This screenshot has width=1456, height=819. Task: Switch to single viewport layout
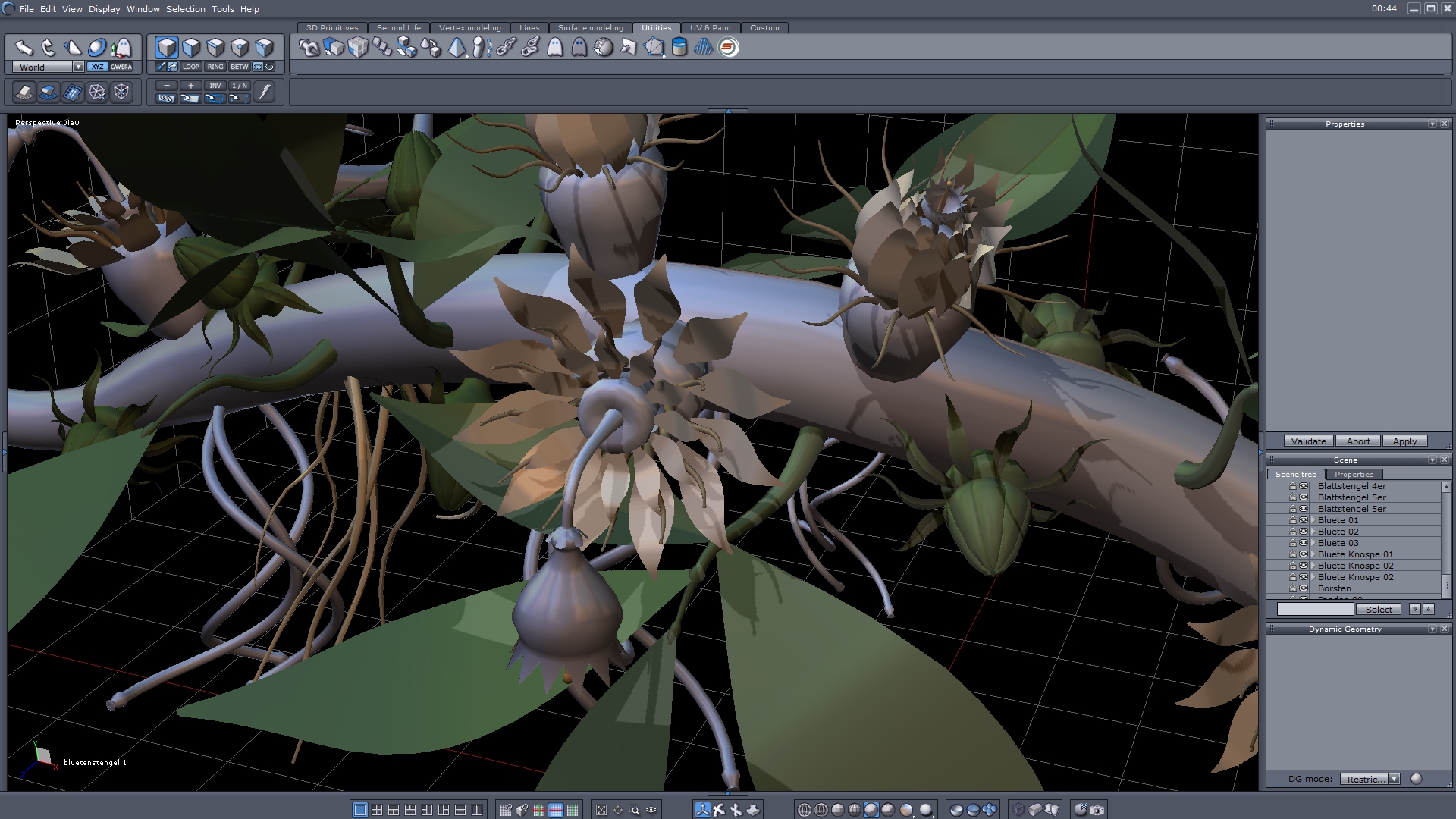click(x=360, y=810)
